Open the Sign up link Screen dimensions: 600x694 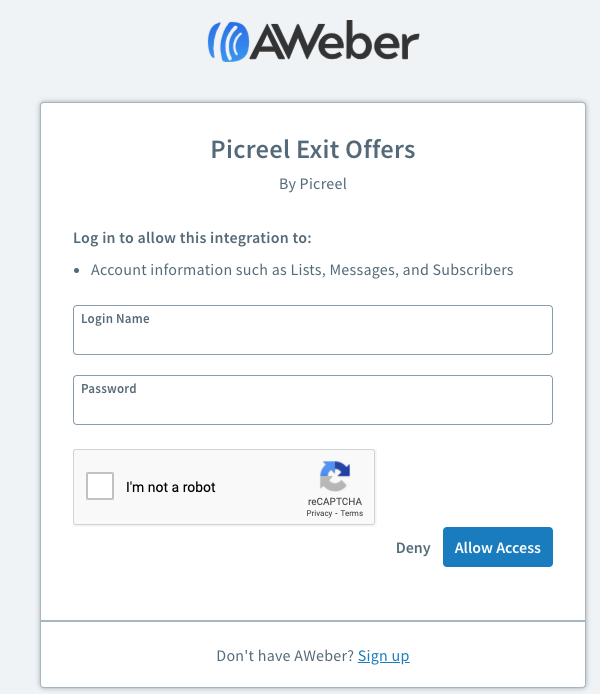[384, 656]
